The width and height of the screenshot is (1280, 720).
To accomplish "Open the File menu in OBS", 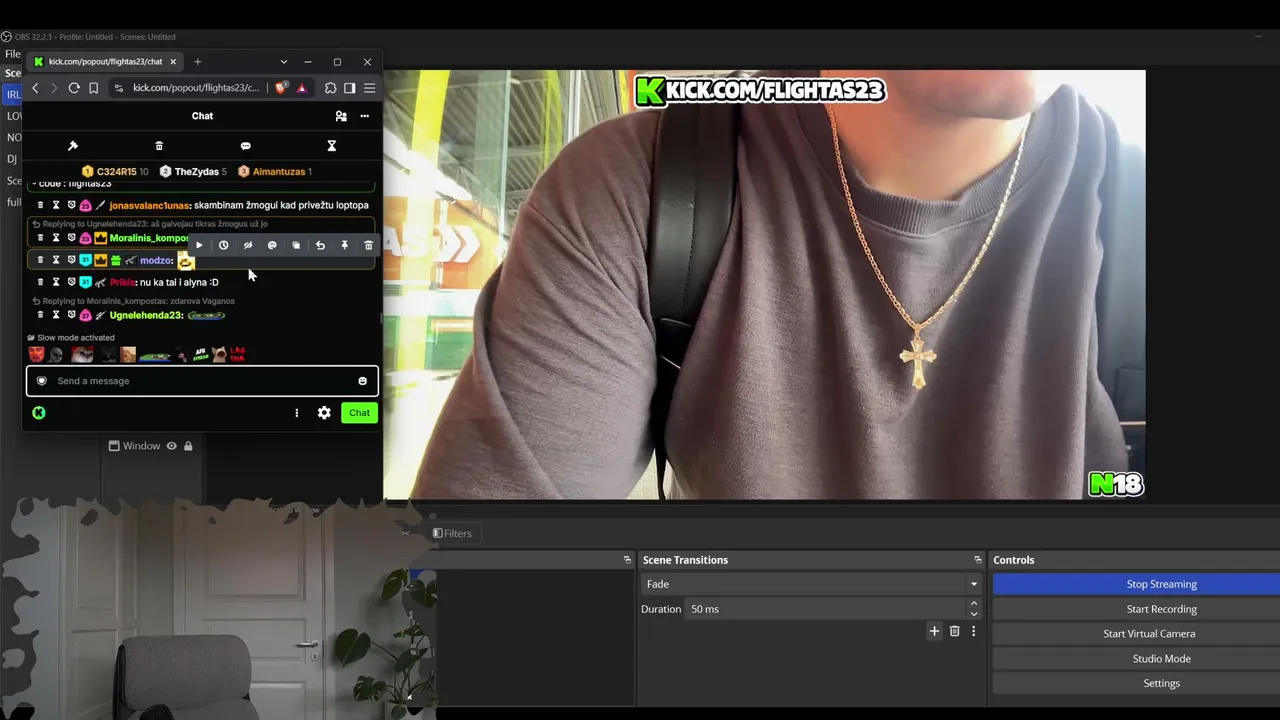I will pyautogui.click(x=12, y=54).
